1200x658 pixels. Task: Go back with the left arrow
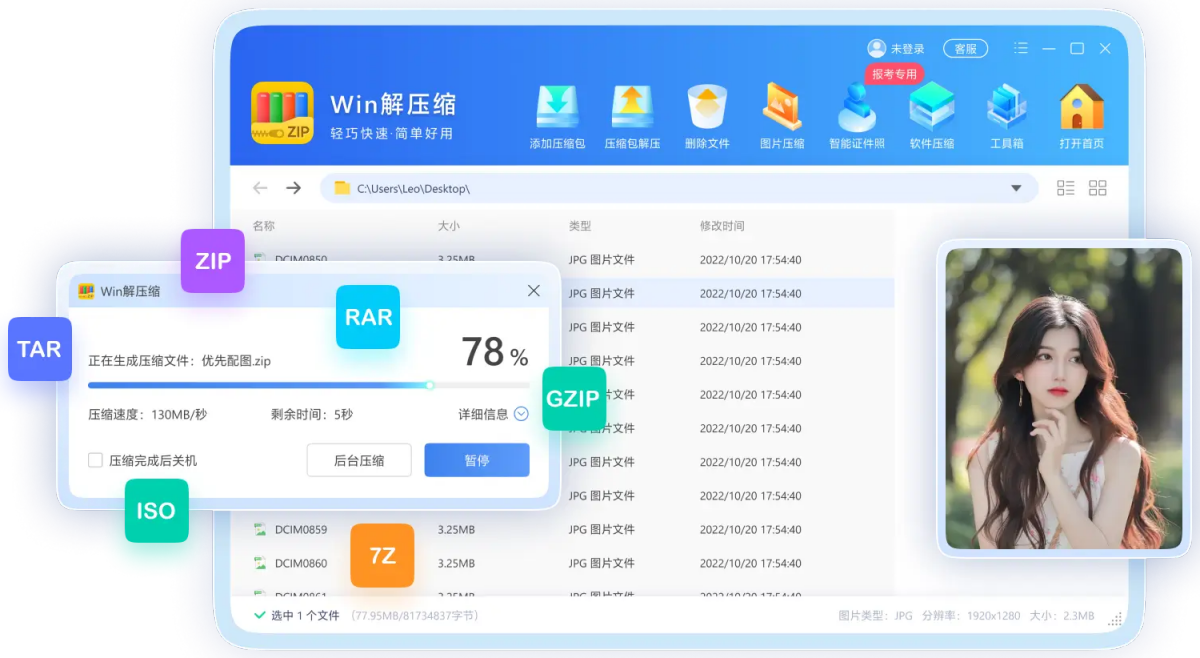(260, 188)
